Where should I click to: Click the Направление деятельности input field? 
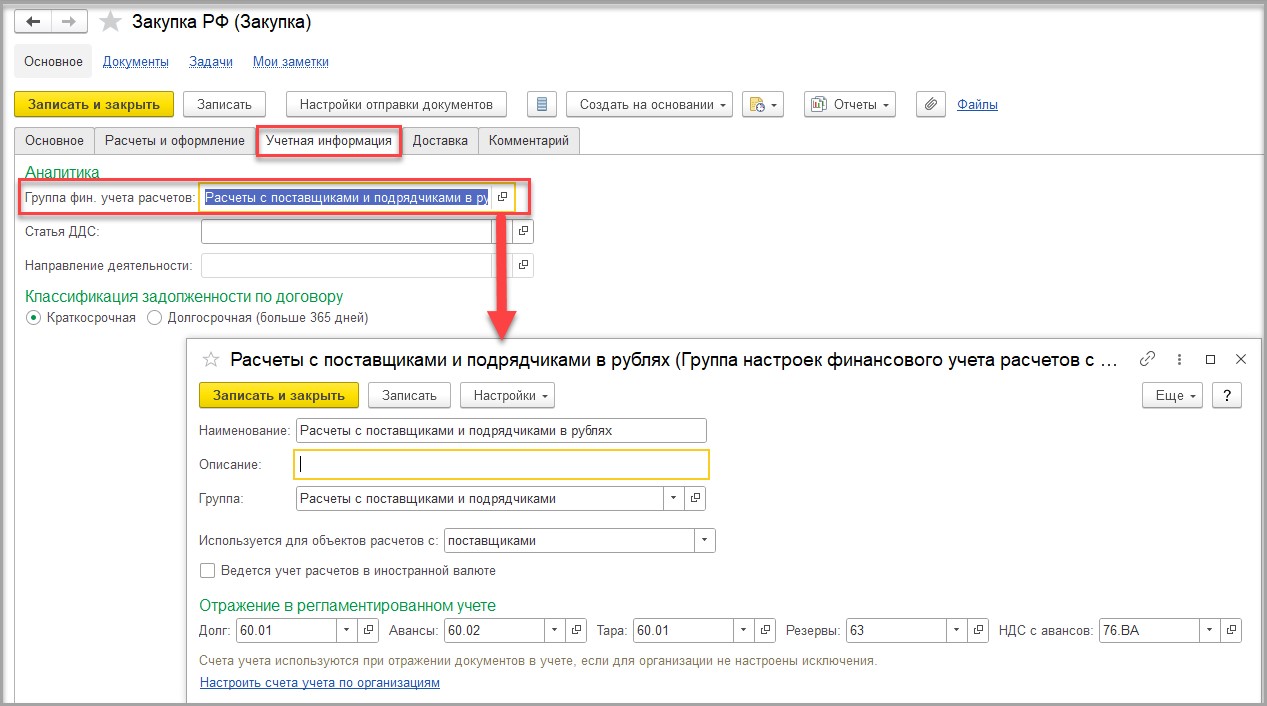pyautogui.click(x=346, y=265)
